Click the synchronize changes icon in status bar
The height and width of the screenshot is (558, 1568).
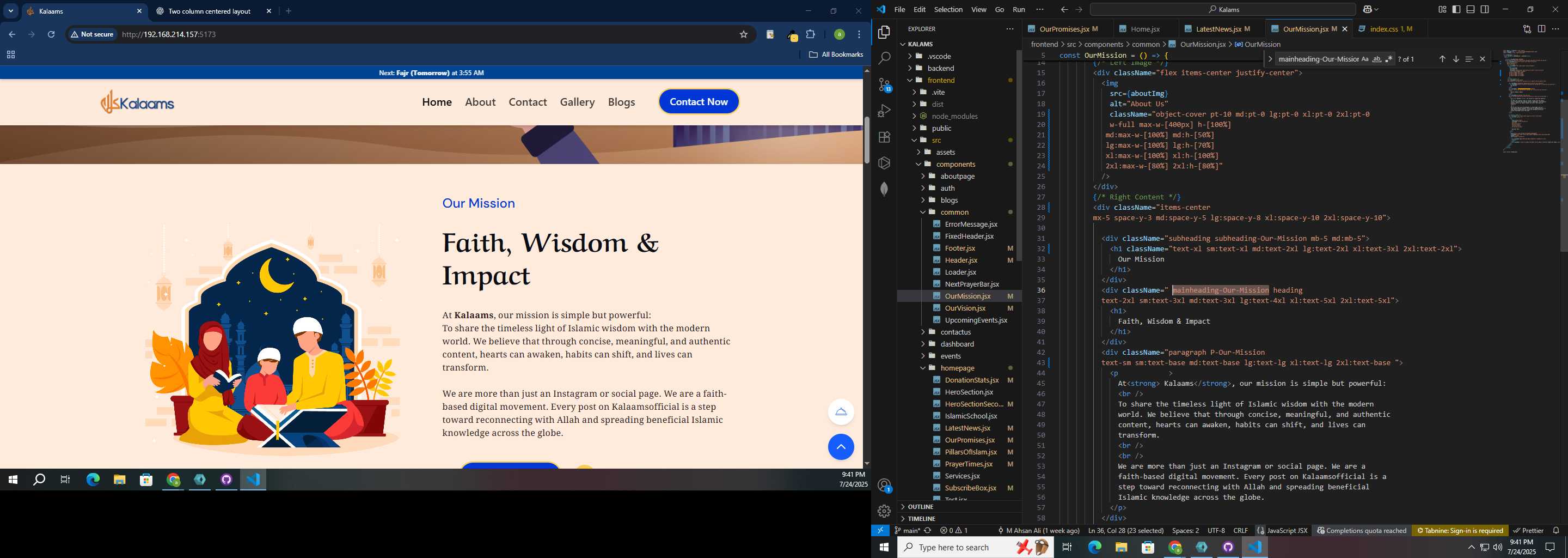point(928,531)
